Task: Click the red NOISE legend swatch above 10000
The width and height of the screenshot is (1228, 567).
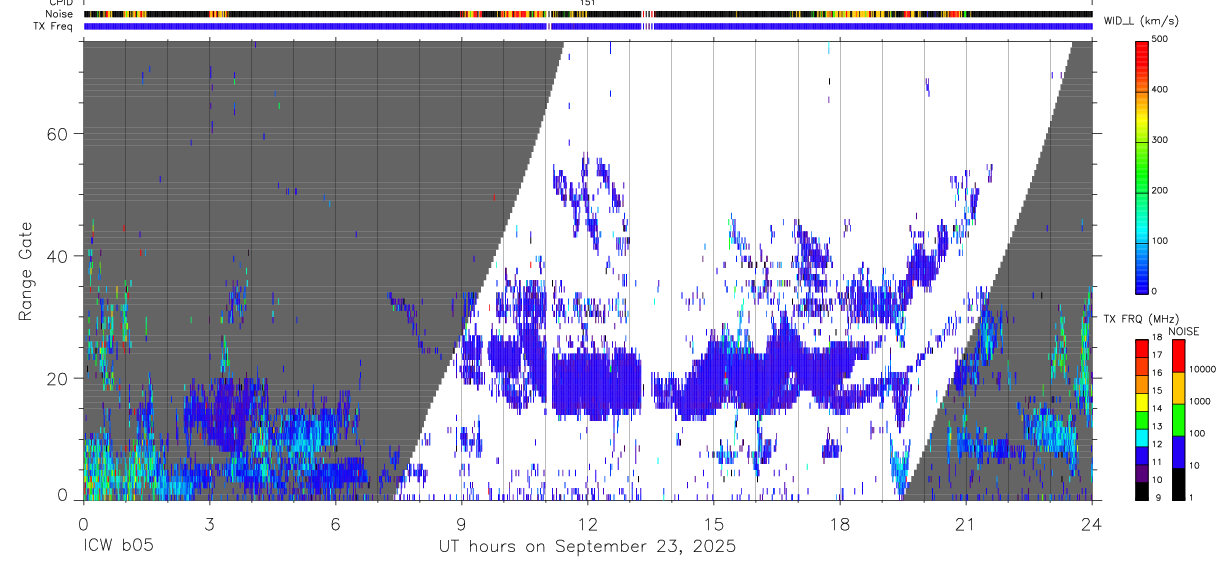Action: click(x=1178, y=354)
